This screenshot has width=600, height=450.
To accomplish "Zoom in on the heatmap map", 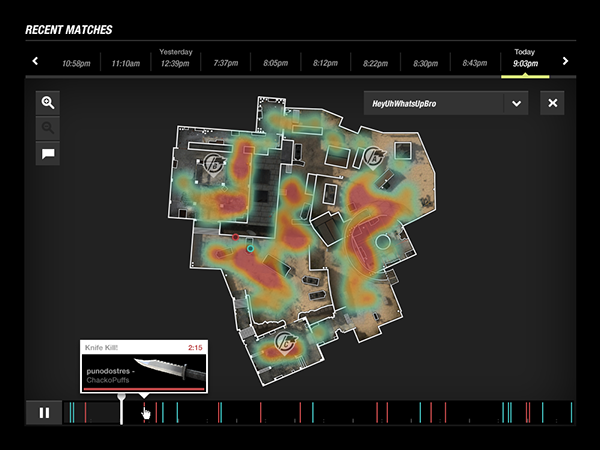I will pyautogui.click(x=48, y=103).
